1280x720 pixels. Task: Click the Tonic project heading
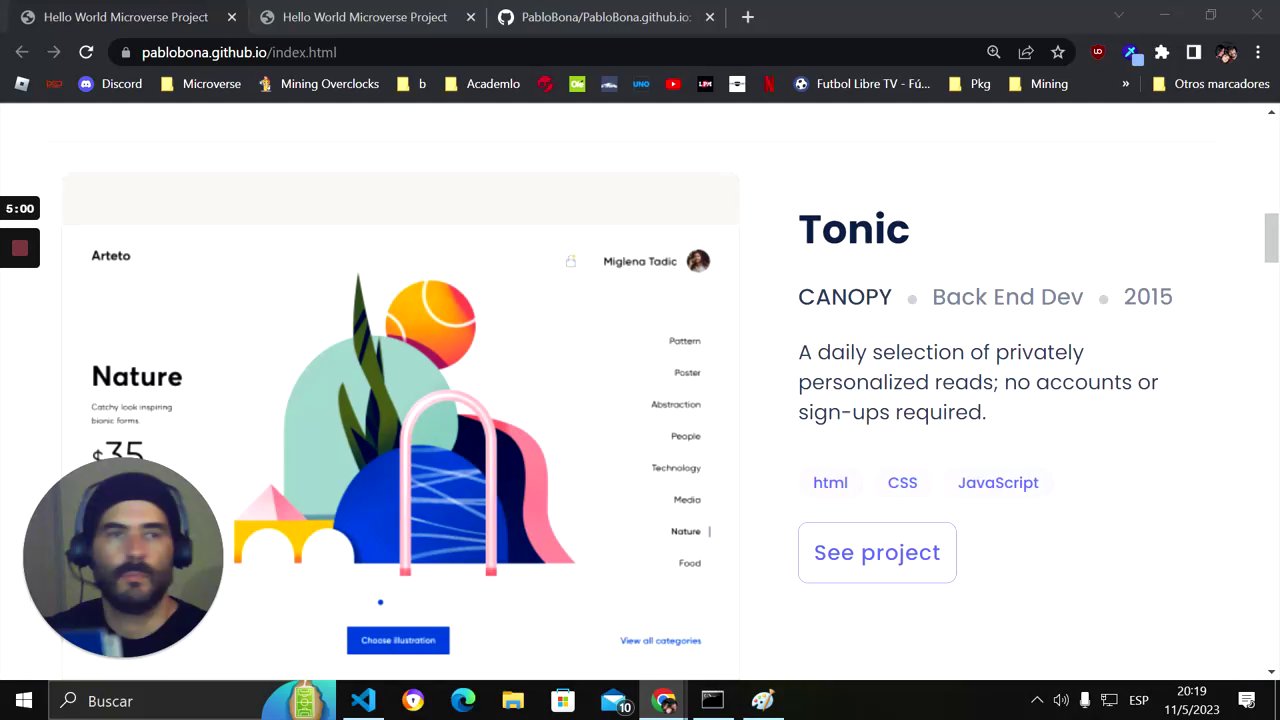[x=854, y=229]
